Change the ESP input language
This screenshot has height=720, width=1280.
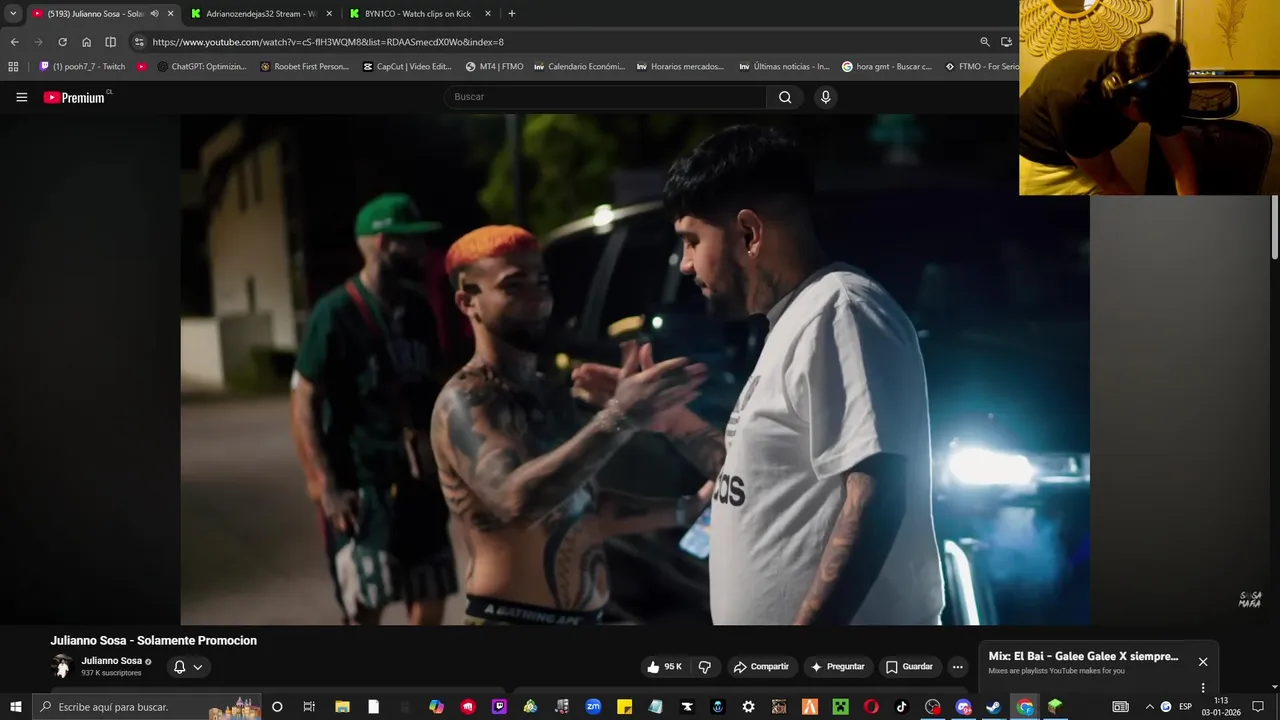click(1186, 707)
